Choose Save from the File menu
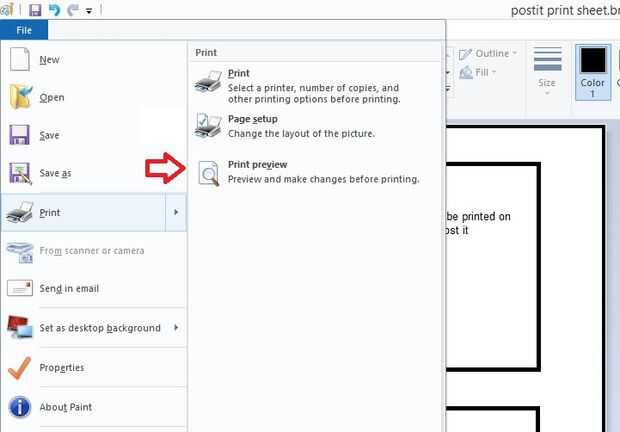Screen dimensions: 620x432 (x=94, y=135)
